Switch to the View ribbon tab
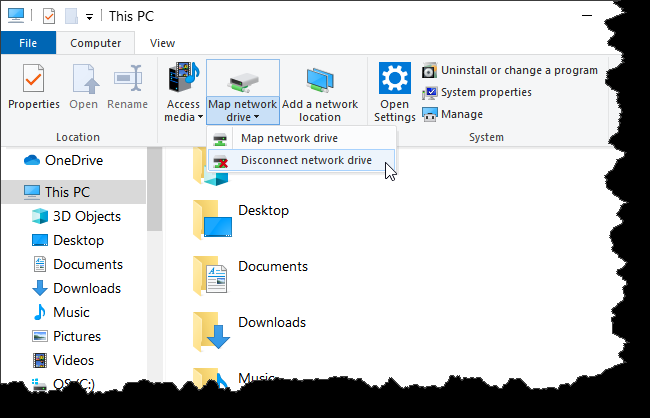The height and width of the screenshot is (418, 650). (x=162, y=43)
